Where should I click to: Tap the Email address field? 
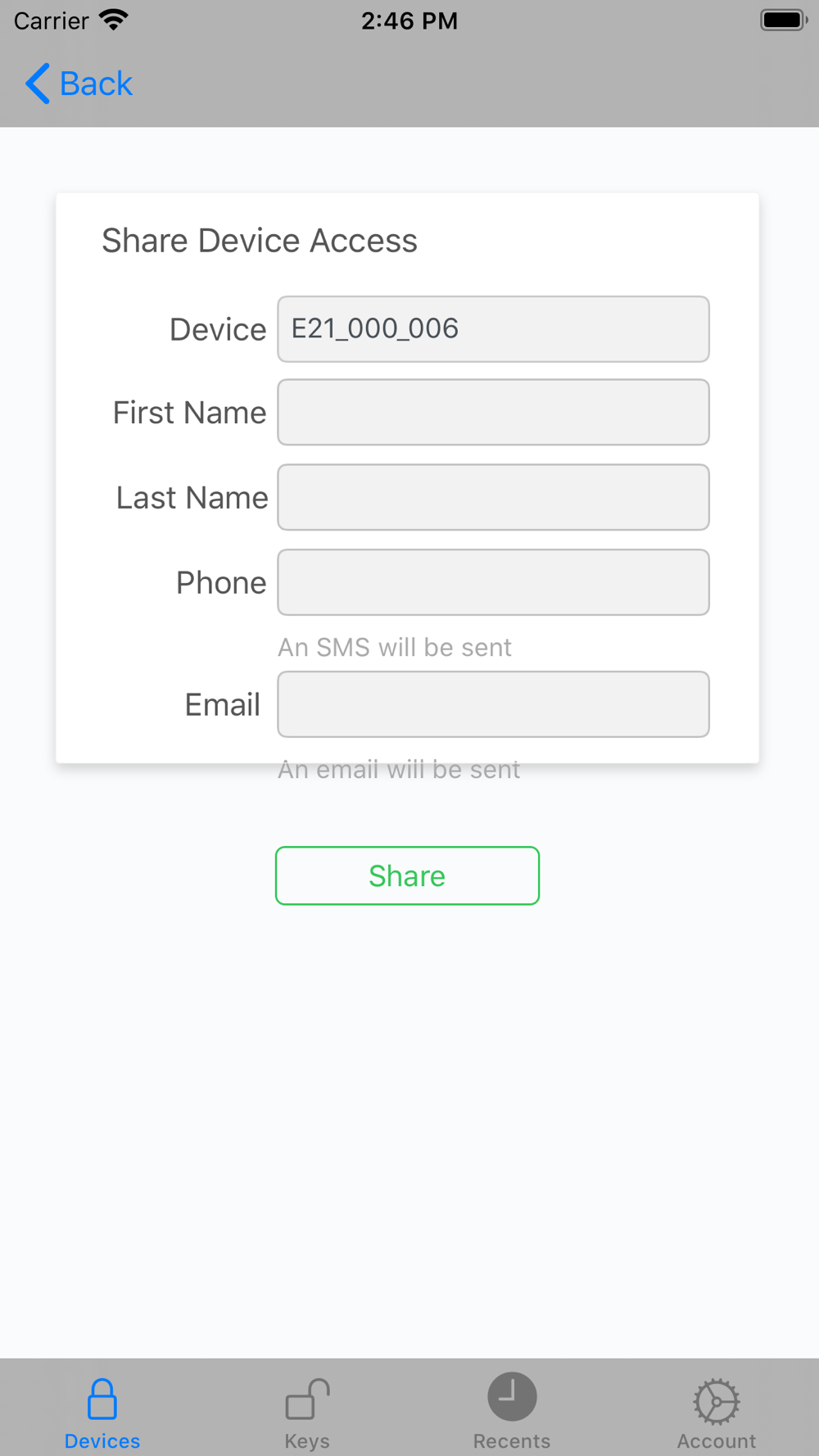tap(493, 704)
